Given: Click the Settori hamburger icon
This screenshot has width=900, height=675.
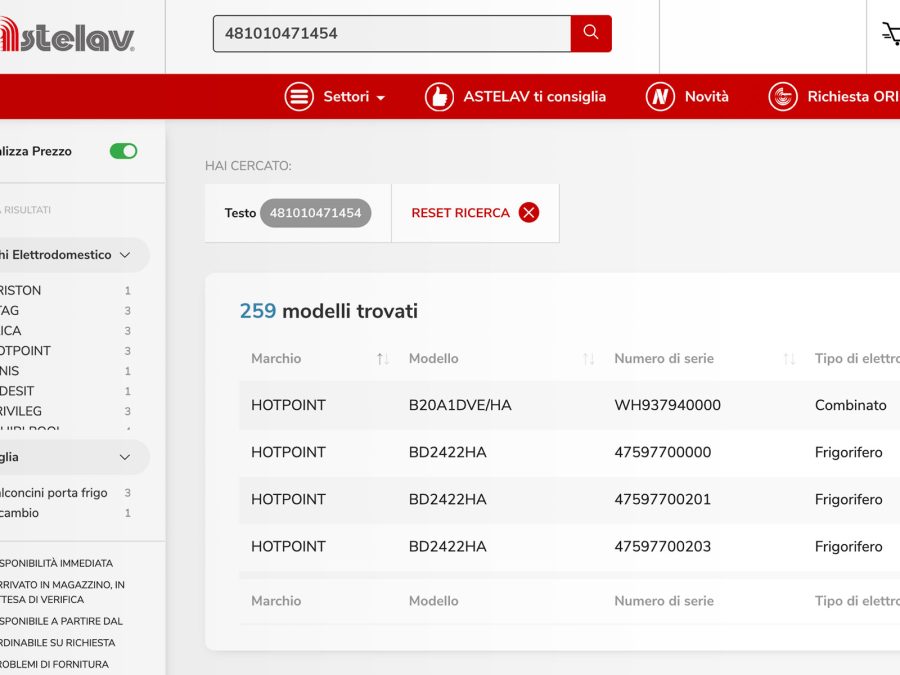Looking at the screenshot, I should [299, 97].
